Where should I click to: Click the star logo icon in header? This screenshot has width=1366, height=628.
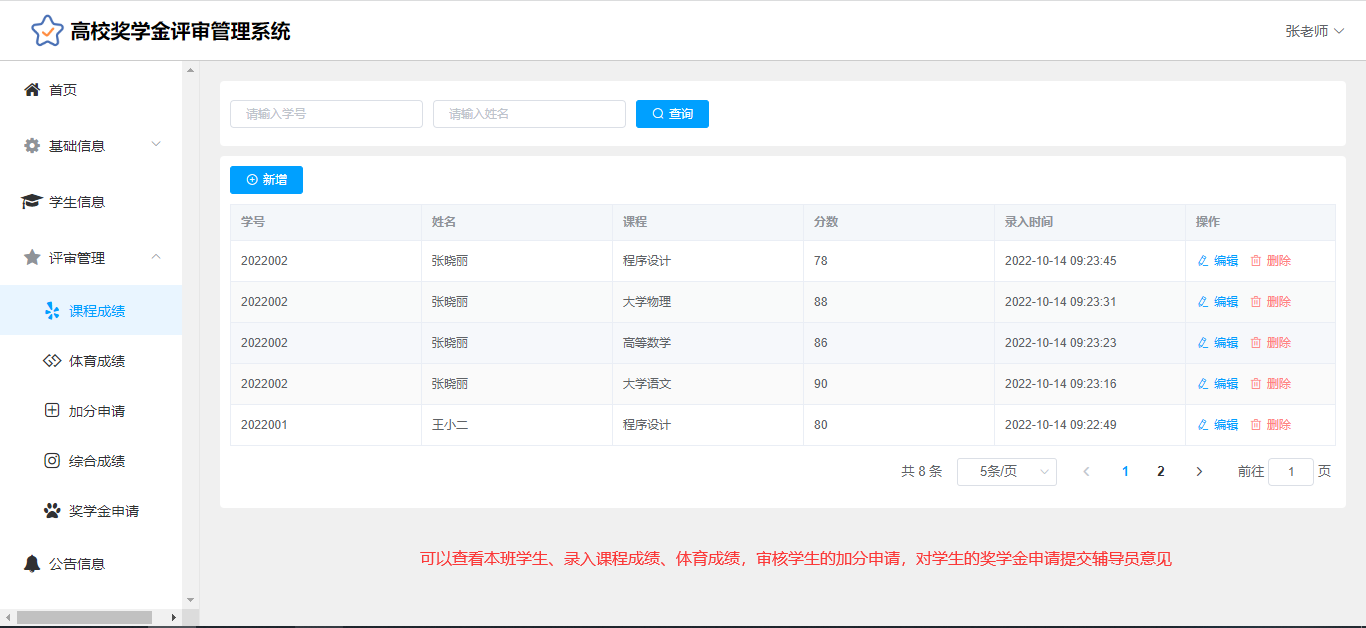tap(47, 31)
